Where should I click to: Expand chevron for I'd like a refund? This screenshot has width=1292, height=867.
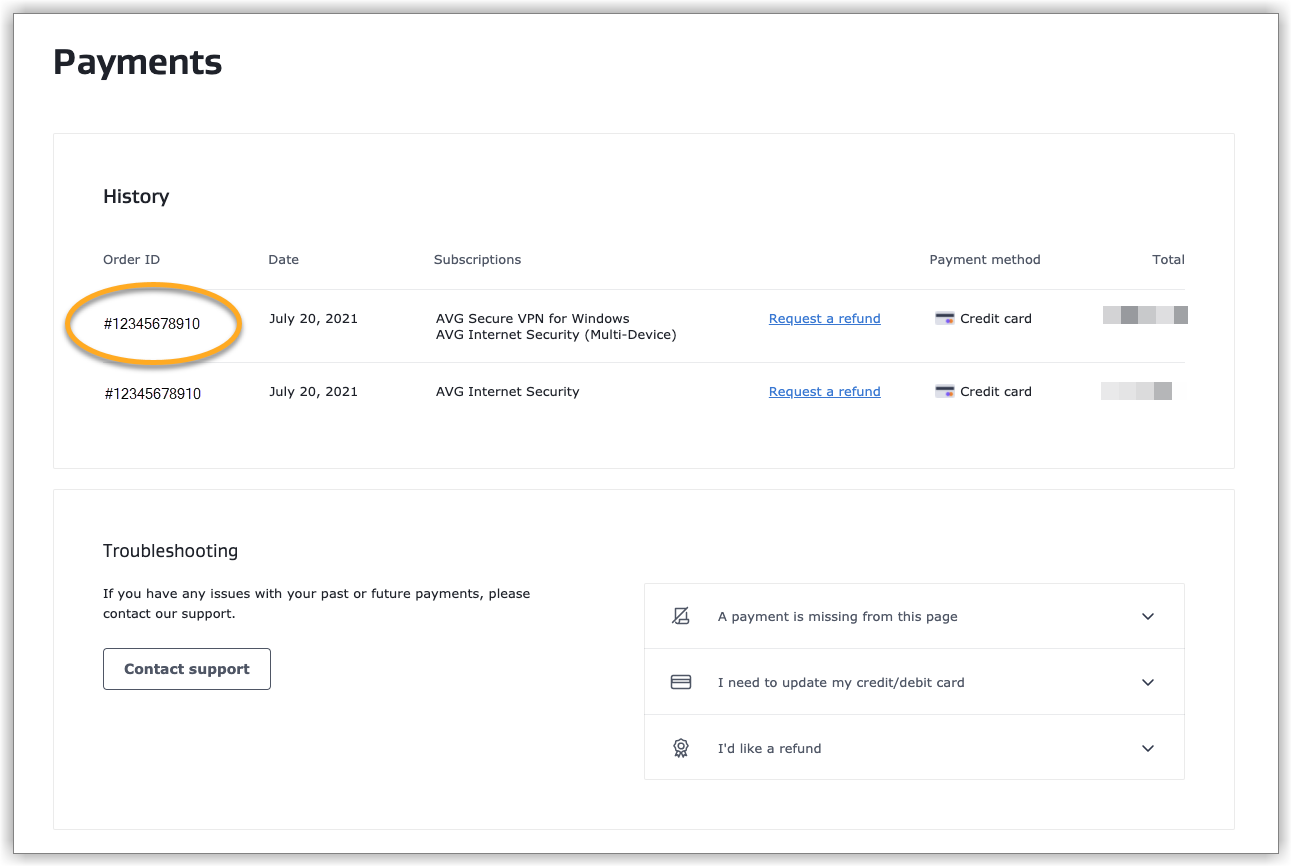[x=1148, y=748]
